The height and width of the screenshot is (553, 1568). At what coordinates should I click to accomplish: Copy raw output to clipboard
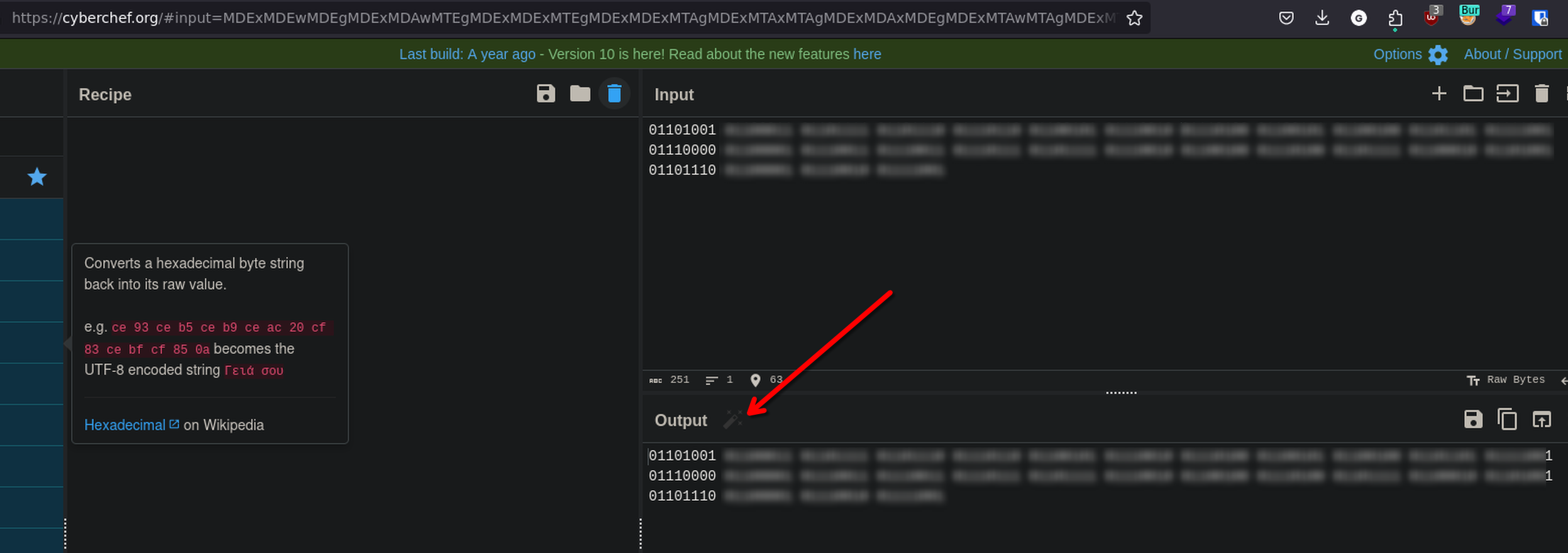[x=1507, y=419]
